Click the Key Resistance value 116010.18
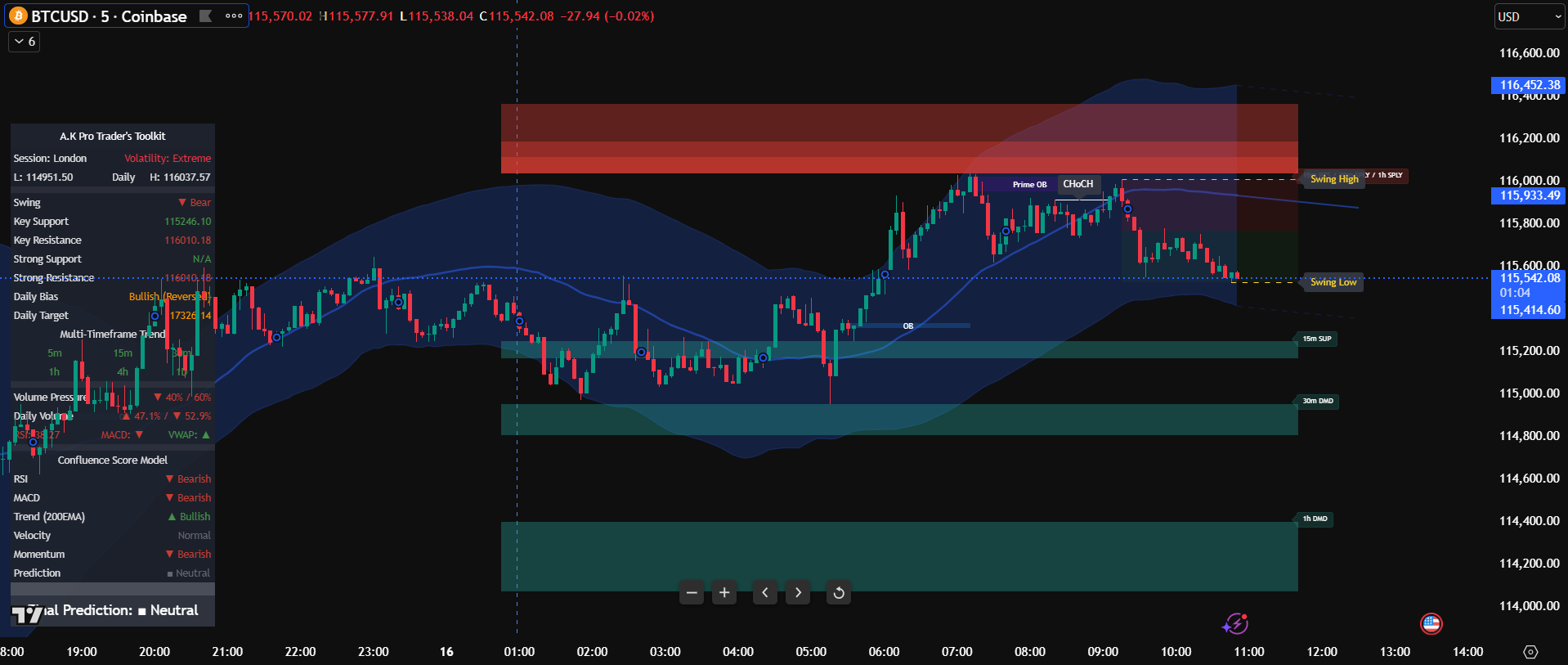1568x665 pixels. pos(187,240)
